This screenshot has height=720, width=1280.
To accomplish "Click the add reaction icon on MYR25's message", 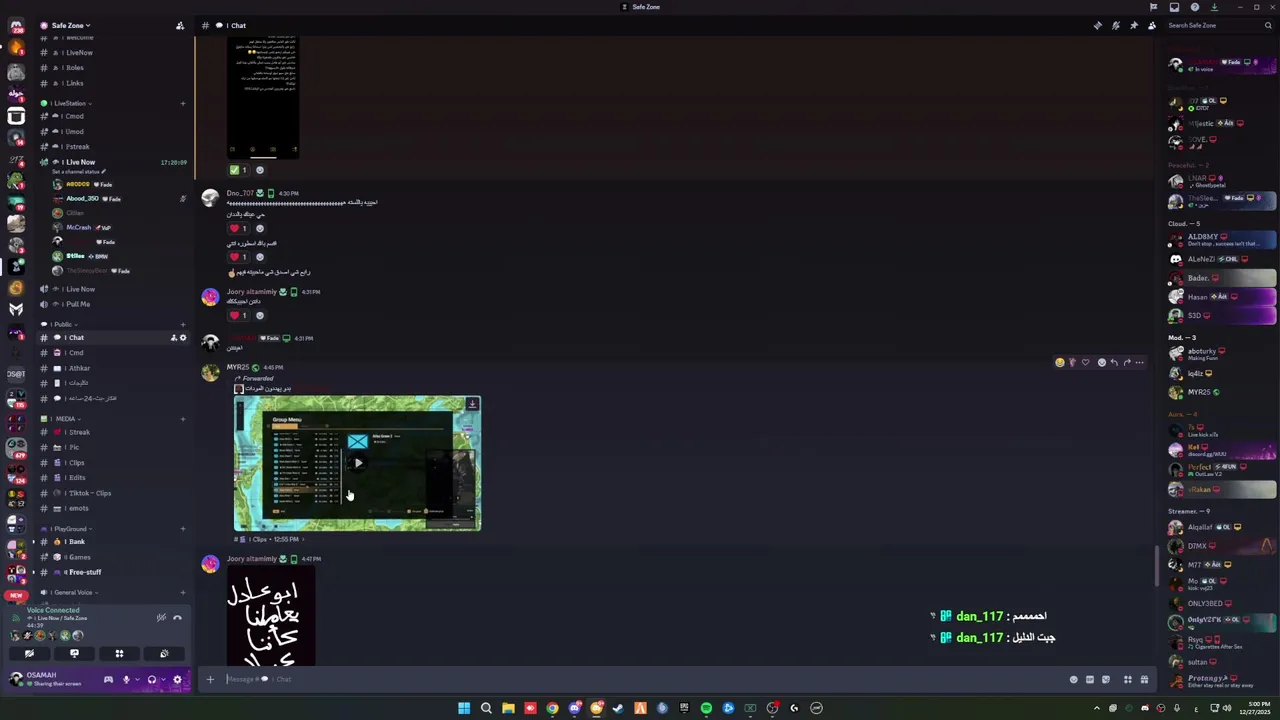I will 1101,362.
